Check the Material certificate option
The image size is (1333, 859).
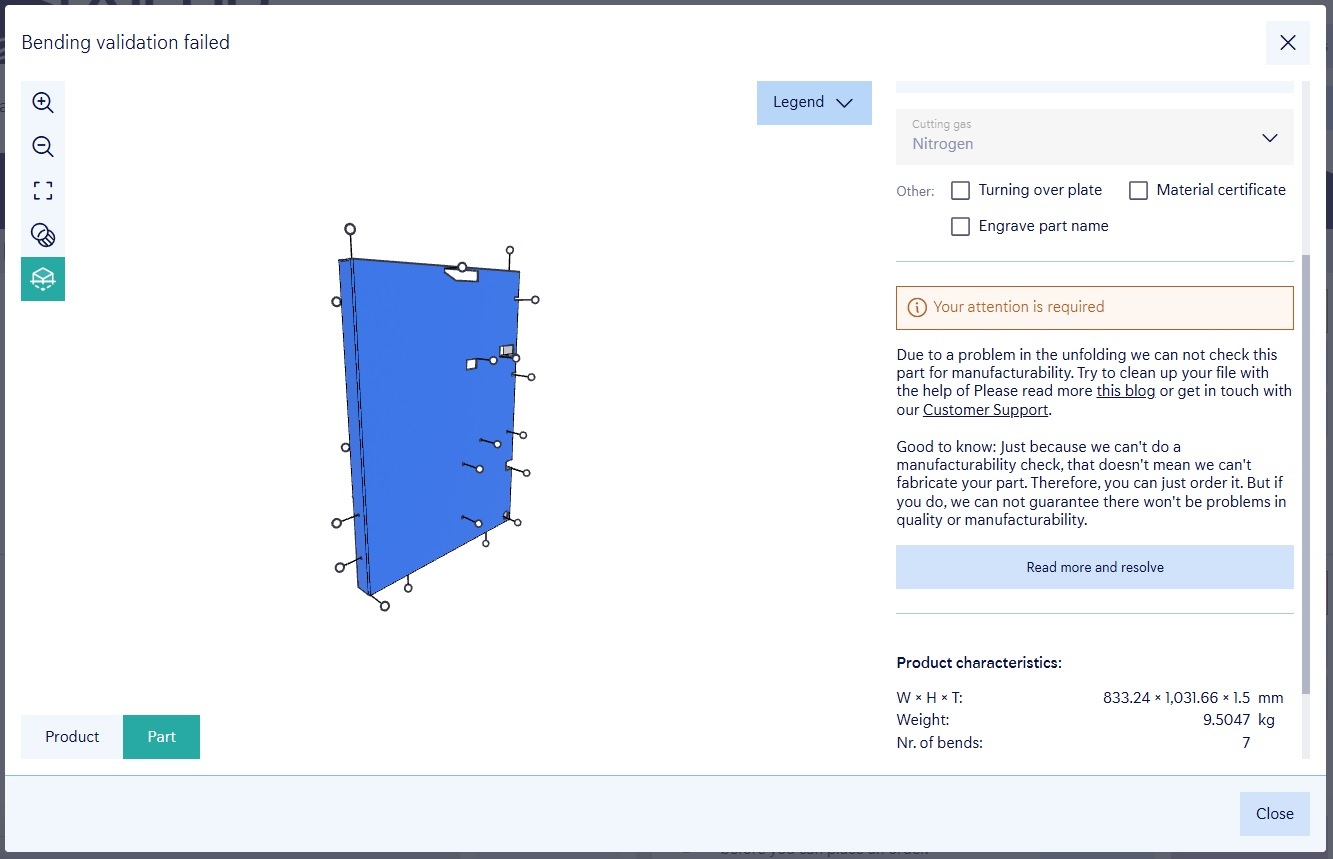click(x=1138, y=190)
